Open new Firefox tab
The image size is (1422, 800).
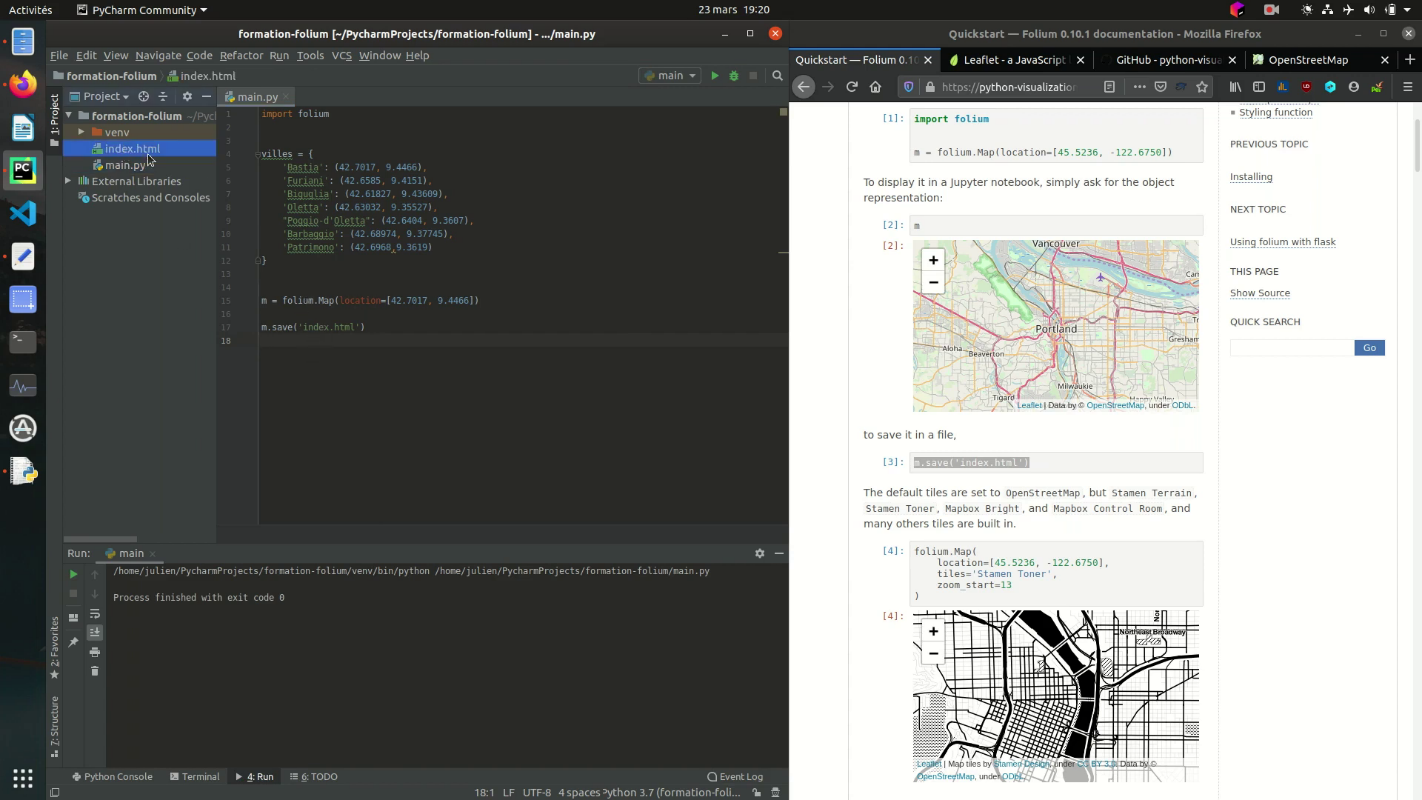click(1410, 60)
